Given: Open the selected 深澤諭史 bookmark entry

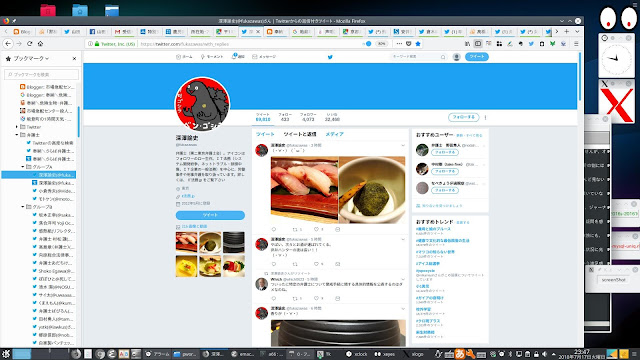Looking at the screenshot, I should pyautogui.click(x=39, y=175).
